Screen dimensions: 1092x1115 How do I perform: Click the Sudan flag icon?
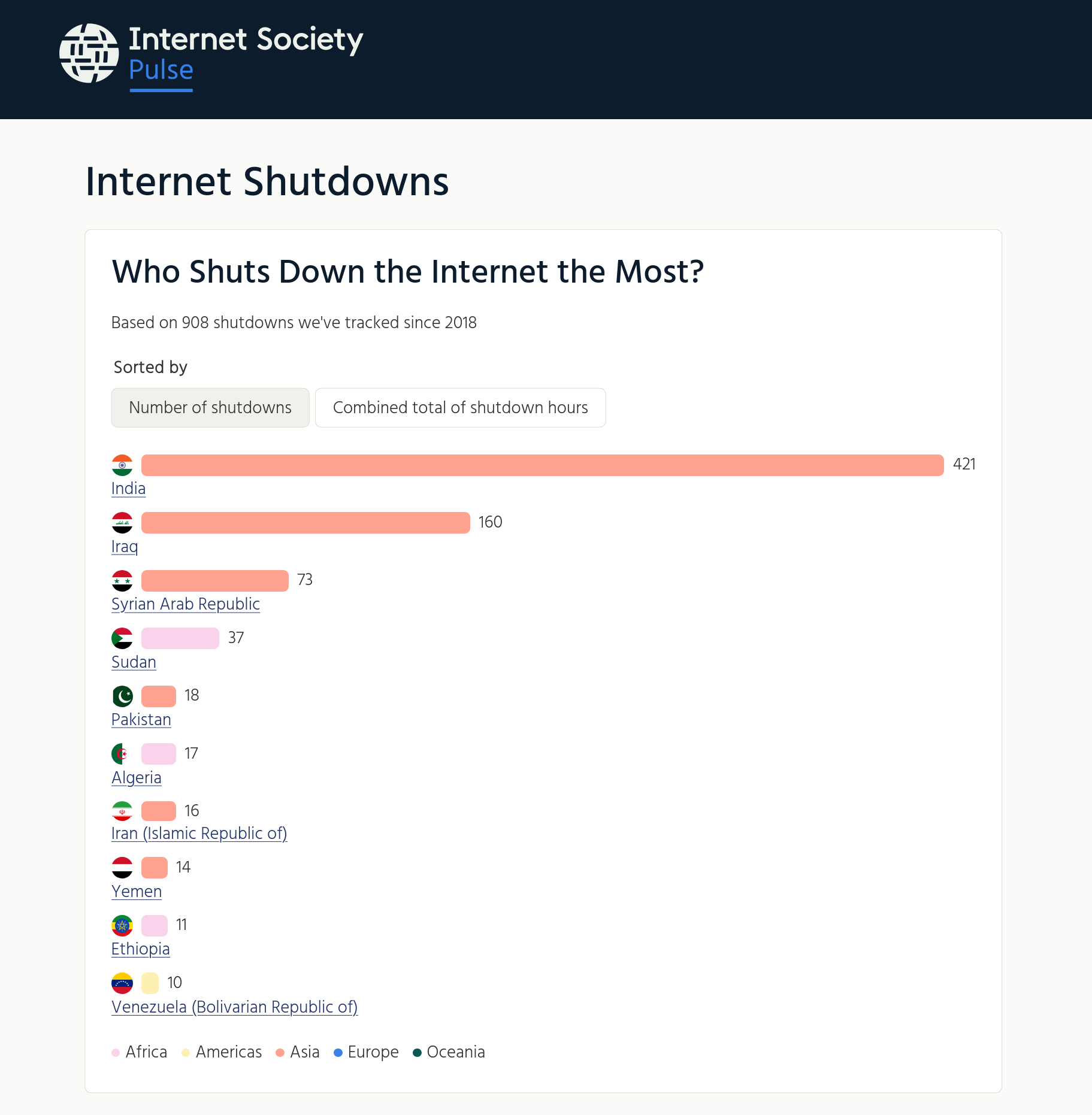[122, 638]
